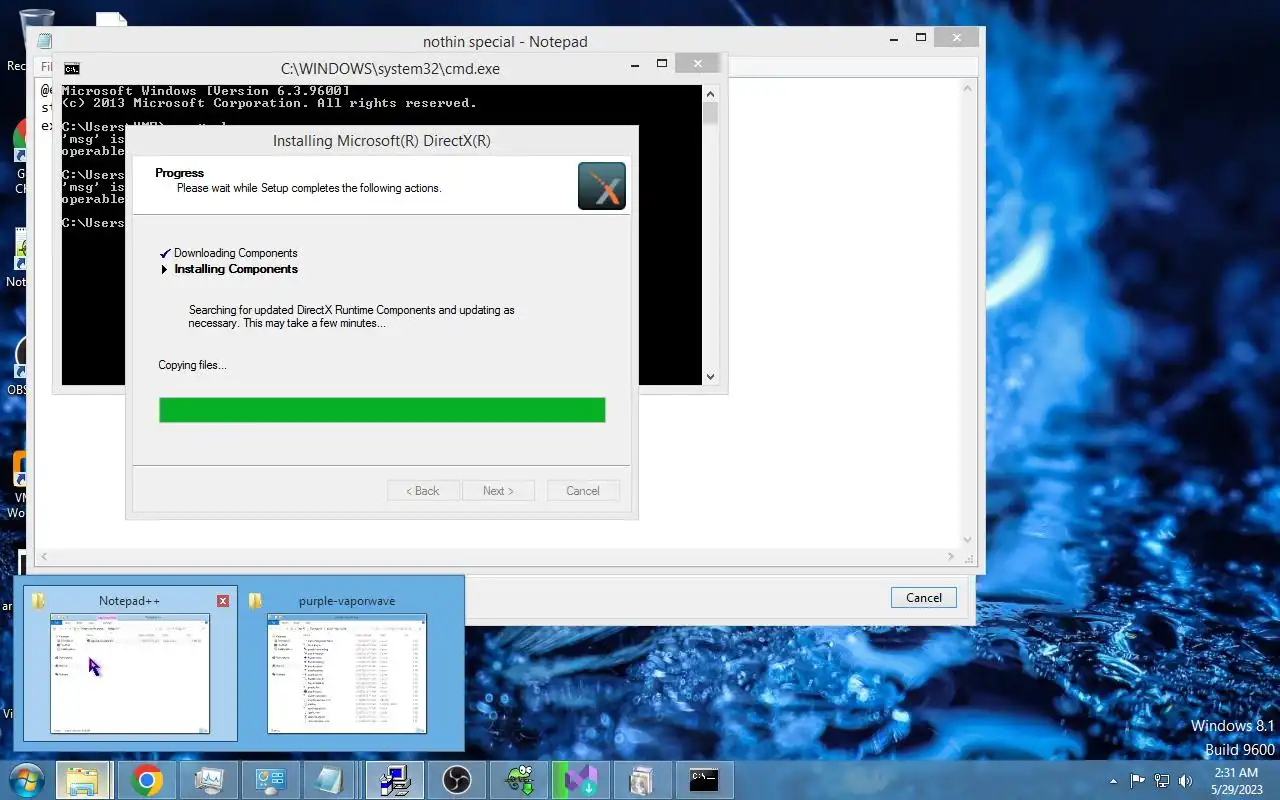Screen dimensions: 1280x800
Task: Click Notepad's horizontal scroll right arrow
Action: click(x=951, y=557)
